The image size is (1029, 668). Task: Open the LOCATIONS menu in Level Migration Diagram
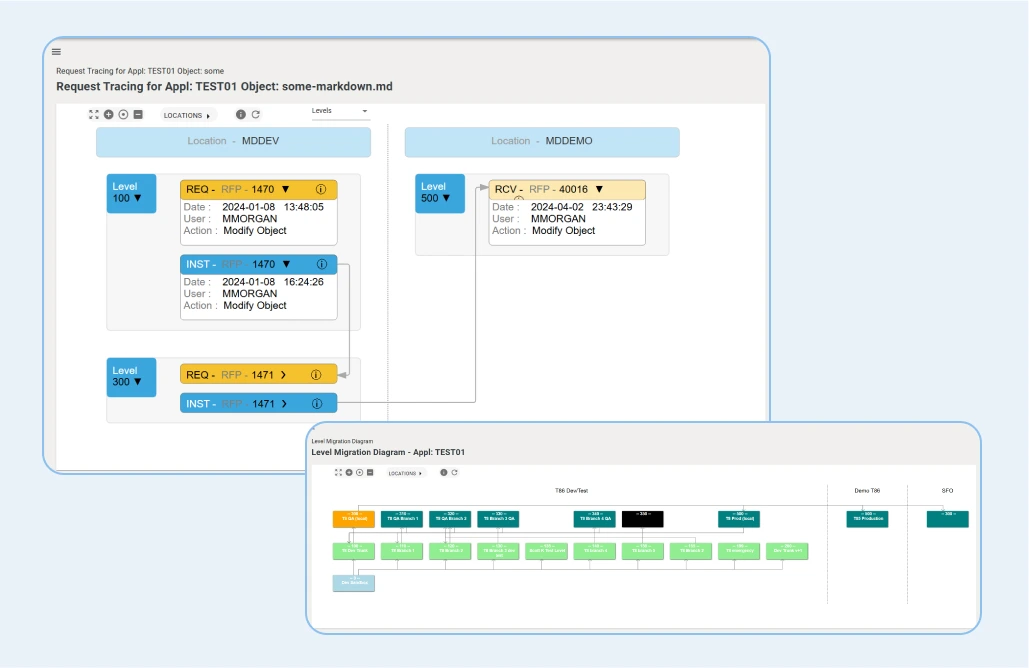click(x=405, y=473)
